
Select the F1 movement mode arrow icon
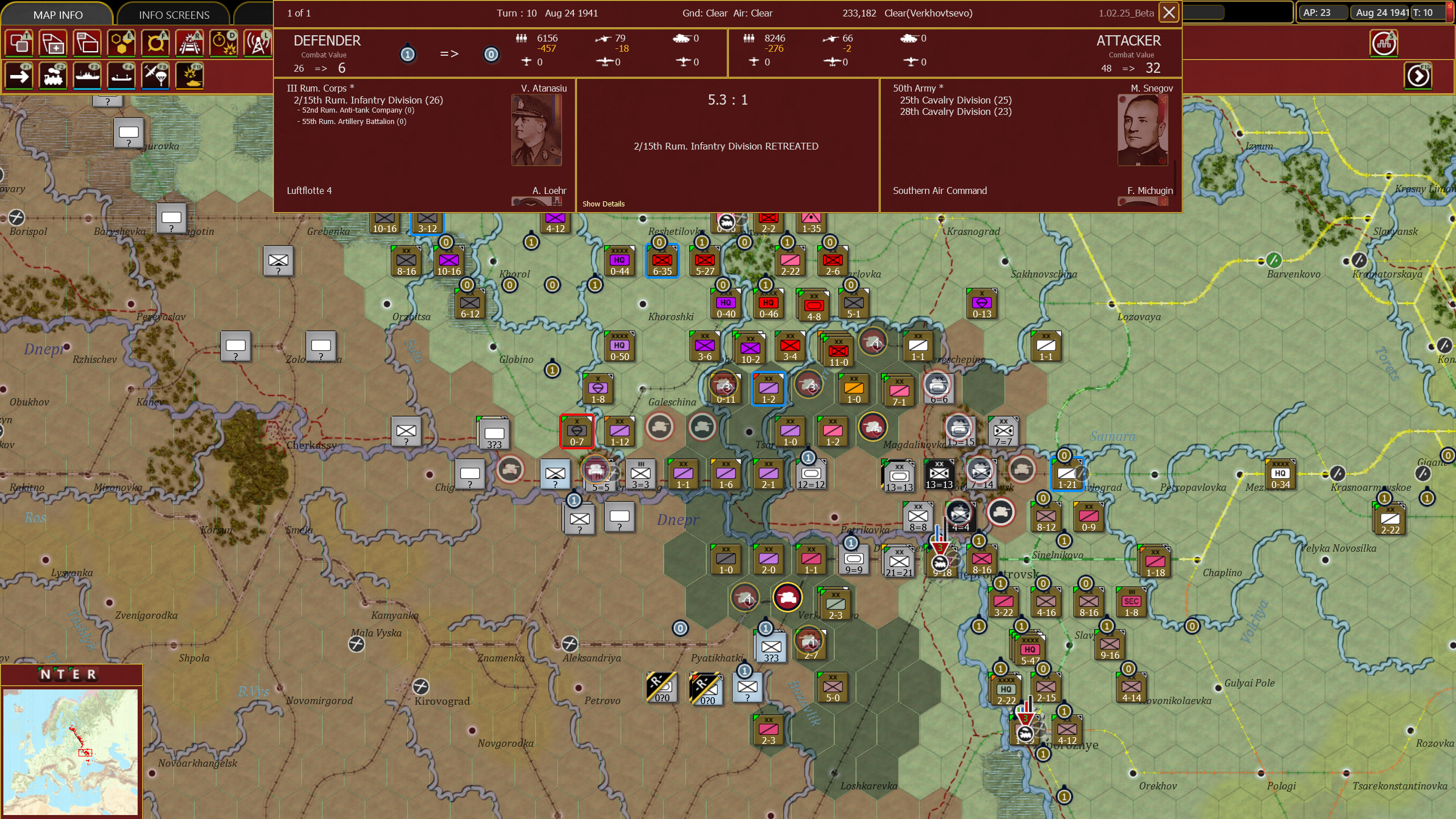pos(19,76)
